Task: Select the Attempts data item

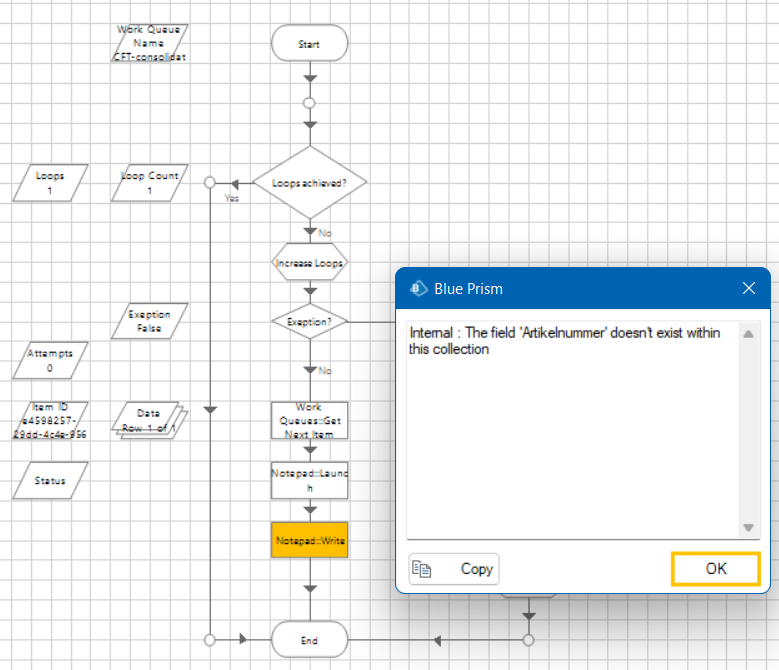Action: tap(50, 361)
